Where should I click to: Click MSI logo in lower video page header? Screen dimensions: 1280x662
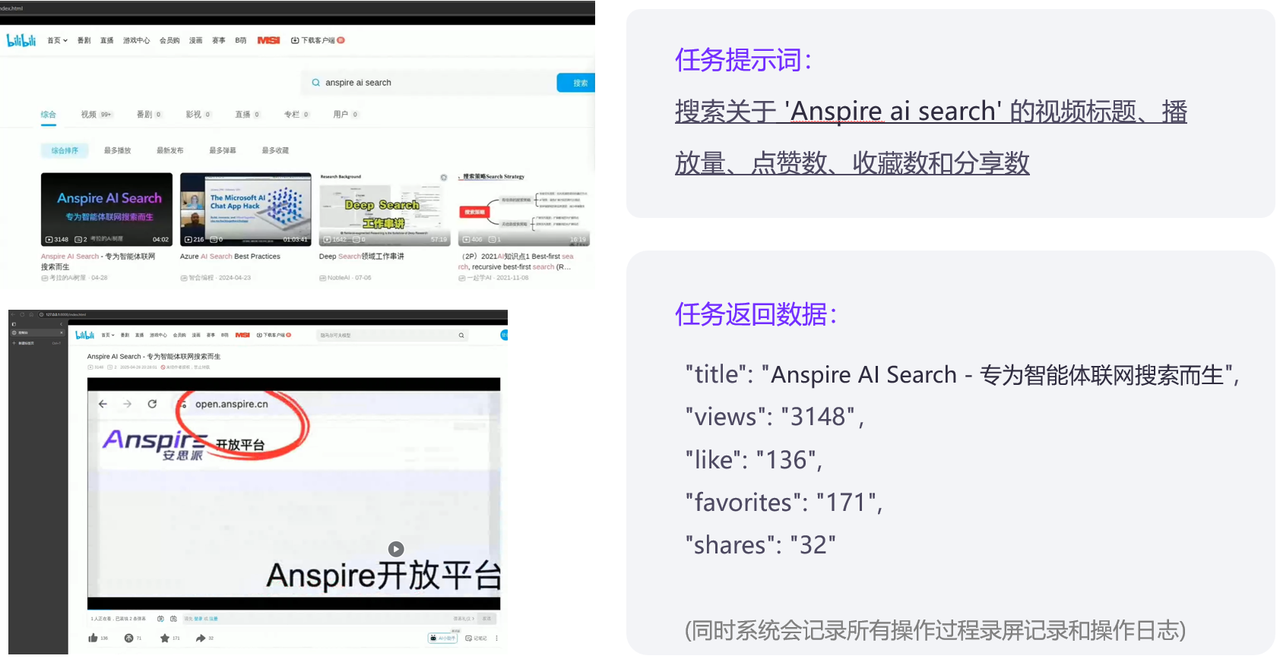pos(242,335)
